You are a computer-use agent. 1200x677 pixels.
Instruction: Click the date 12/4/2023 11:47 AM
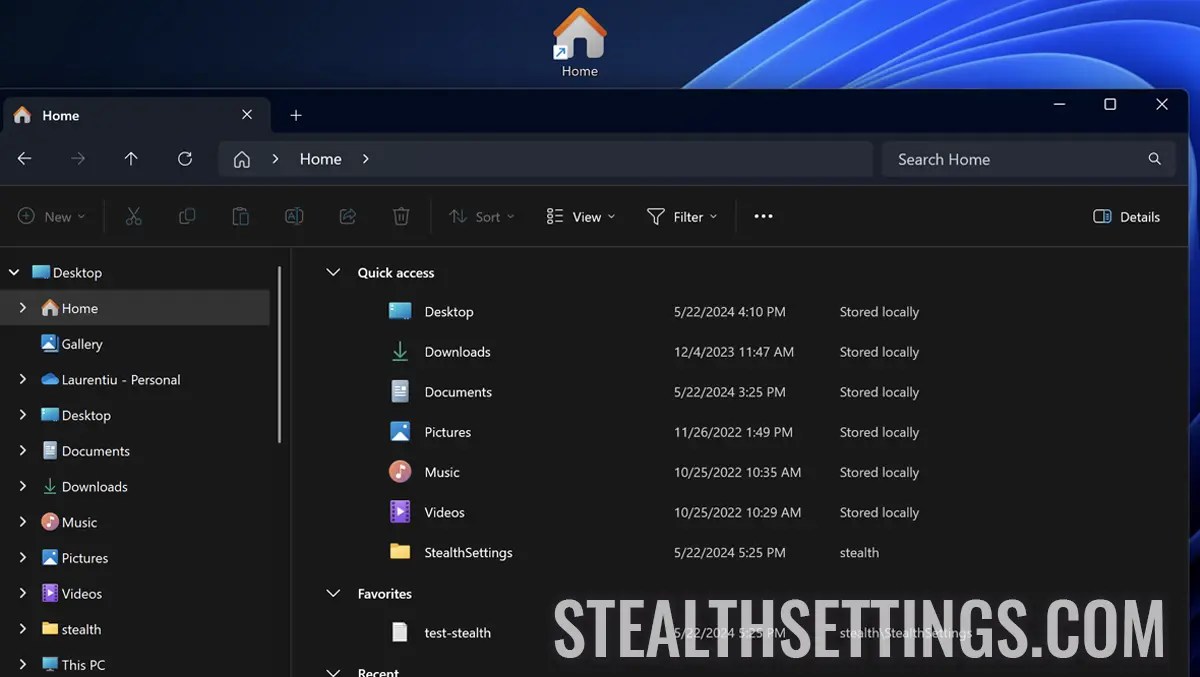coord(734,352)
